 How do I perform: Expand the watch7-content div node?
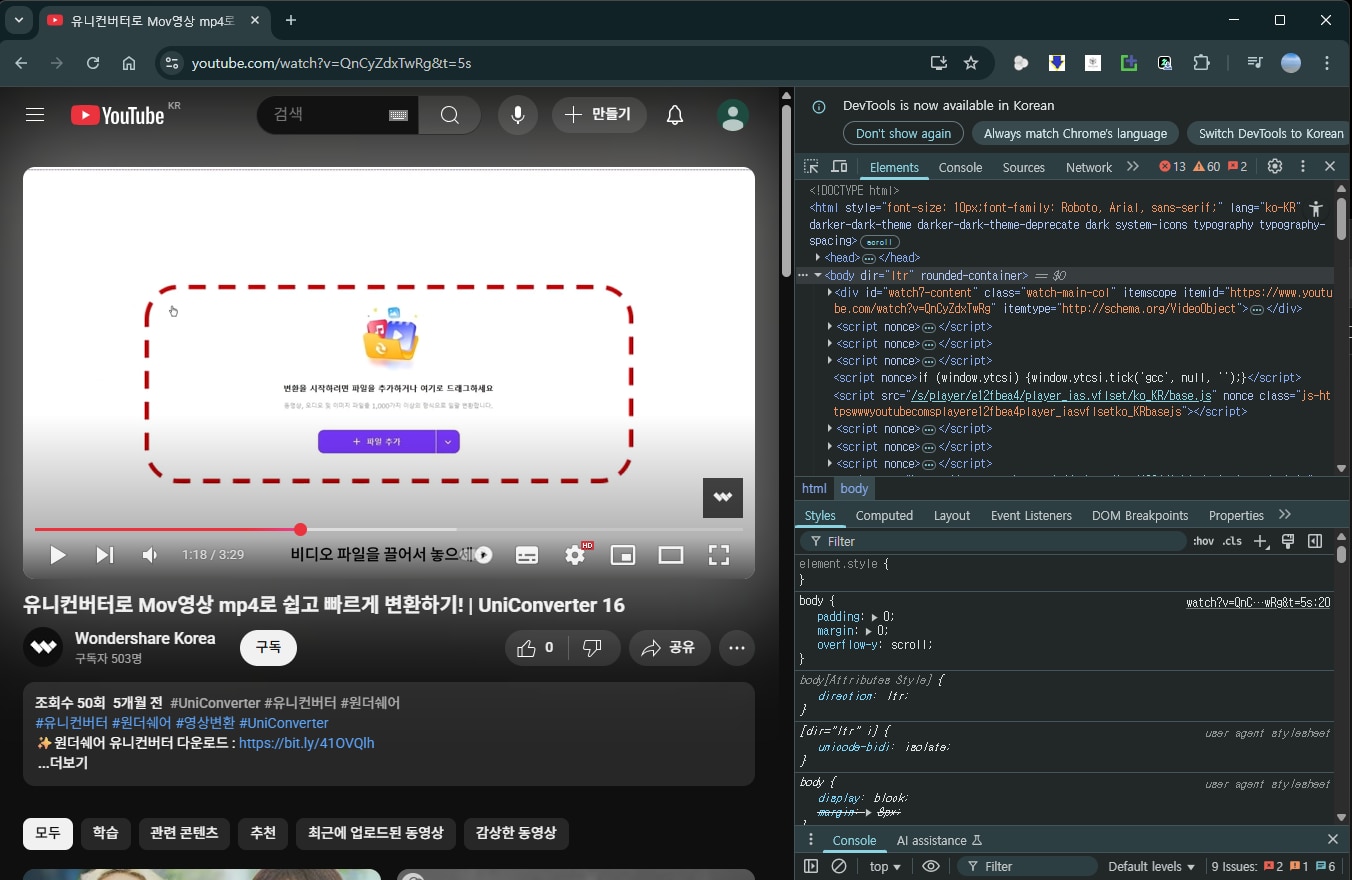tap(830, 292)
